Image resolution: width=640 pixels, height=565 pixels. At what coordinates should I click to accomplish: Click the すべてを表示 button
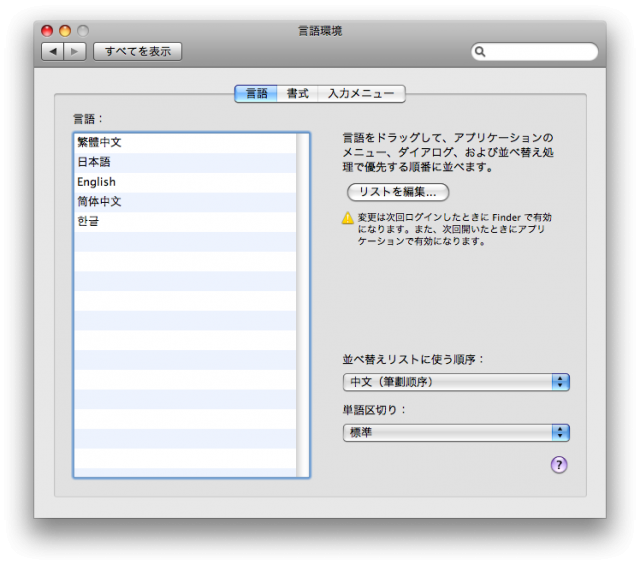(x=138, y=51)
